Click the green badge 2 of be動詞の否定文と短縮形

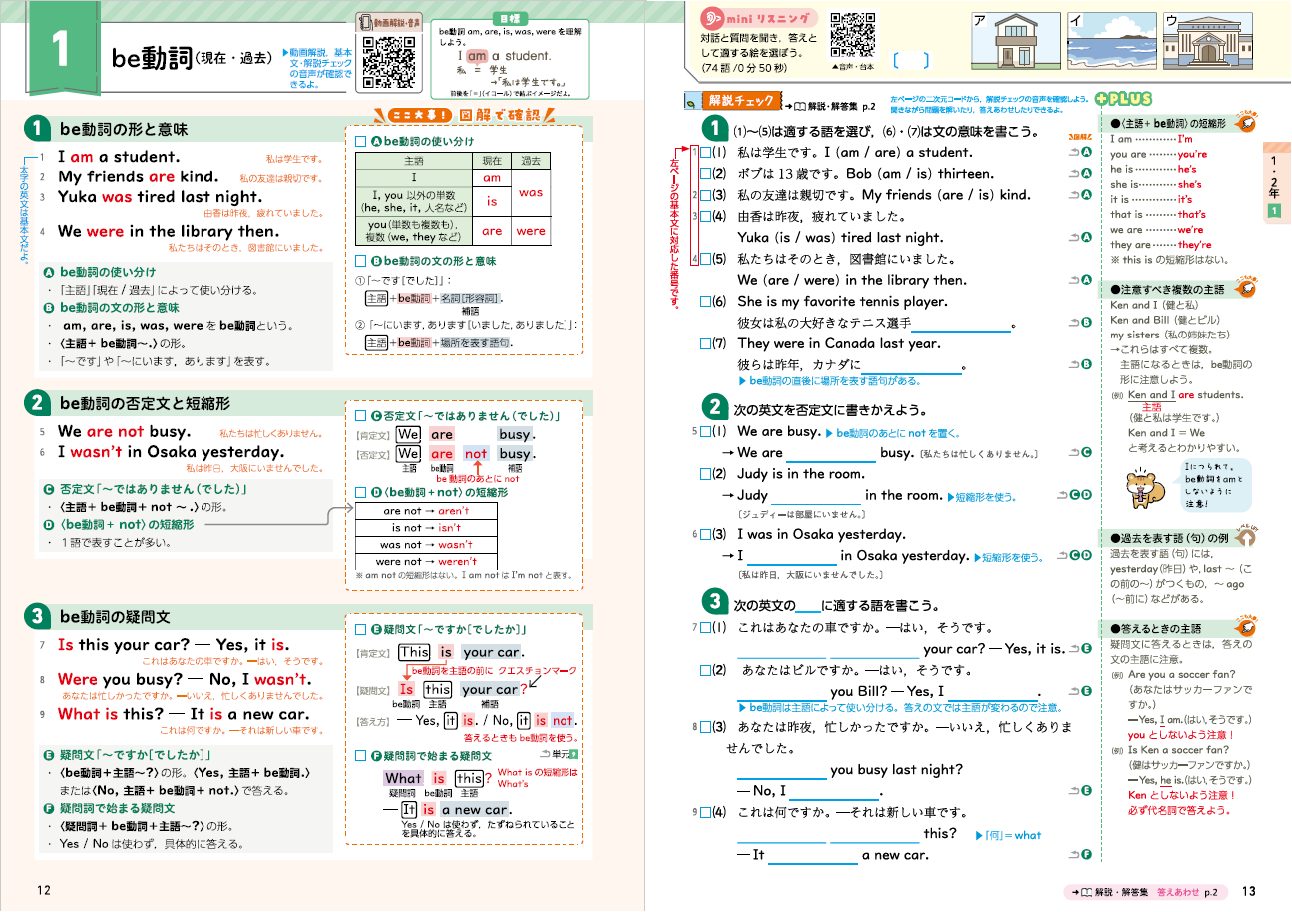click(x=35, y=403)
